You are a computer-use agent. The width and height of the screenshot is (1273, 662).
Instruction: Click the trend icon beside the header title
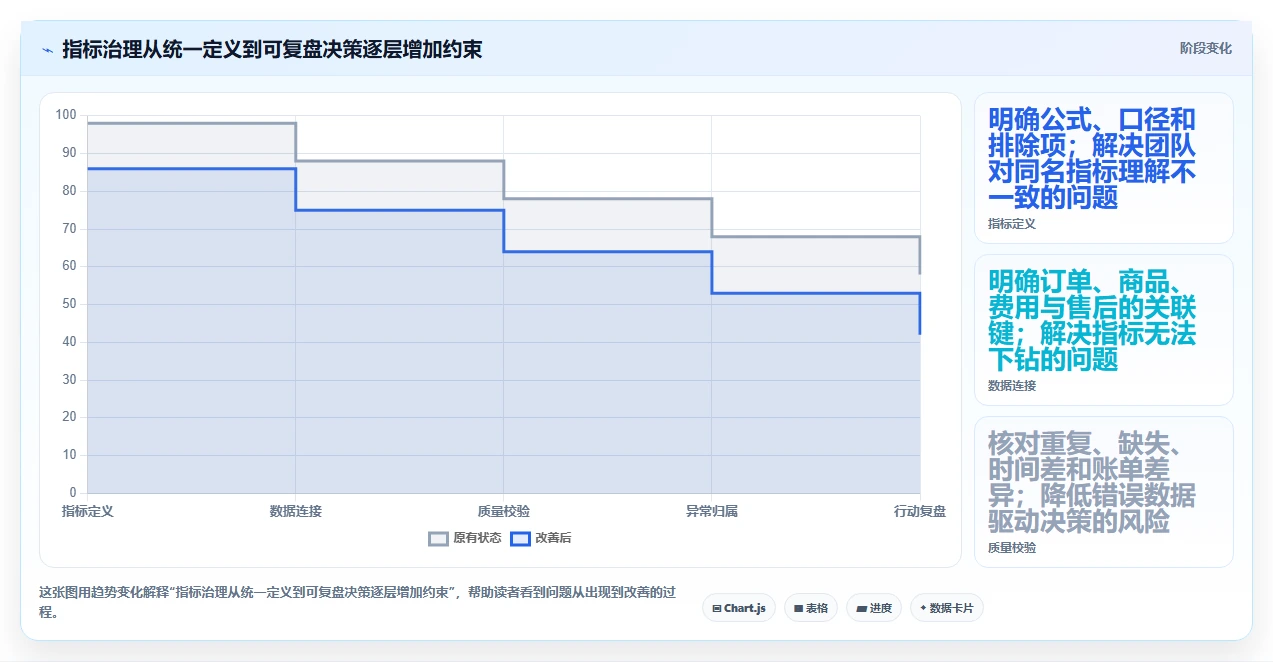coord(47,49)
